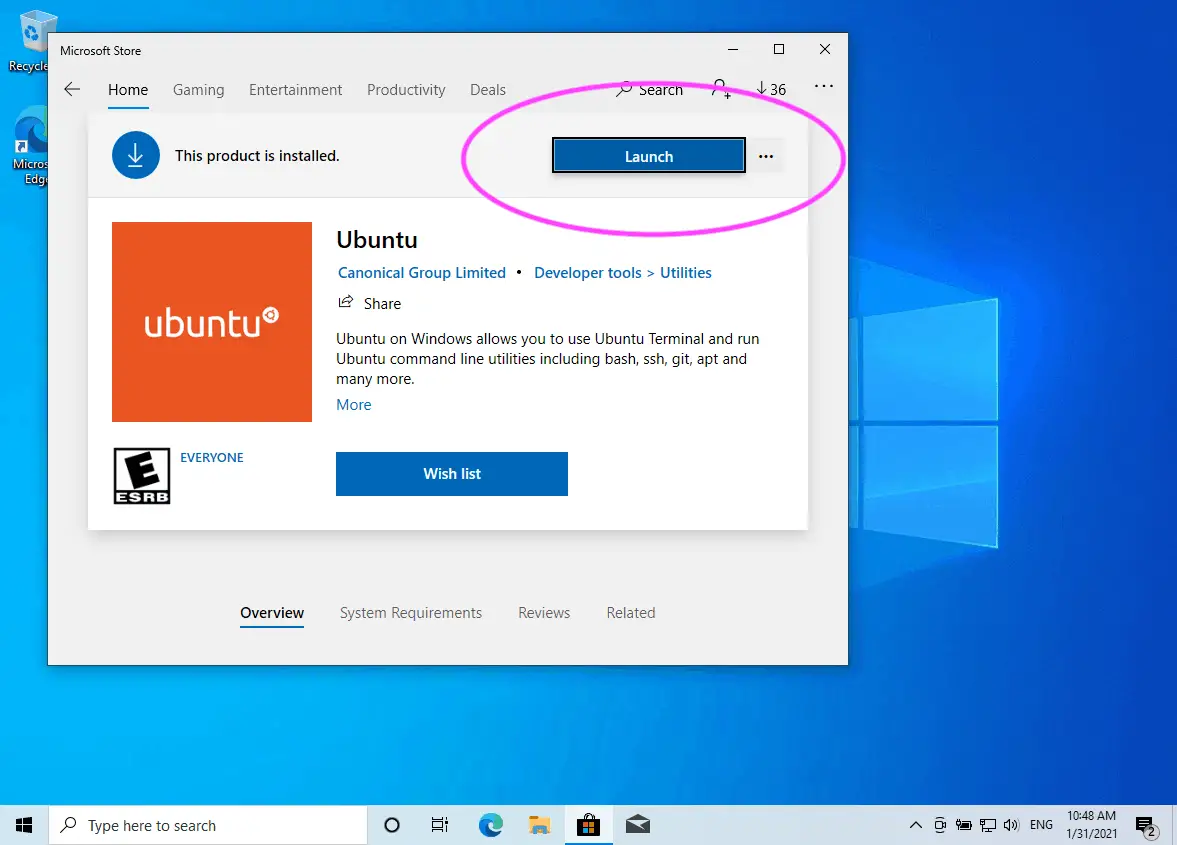This screenshot has height=845, width=1177.
Task: Open File Explorer from the taskbar
Action: click(539, 825)
